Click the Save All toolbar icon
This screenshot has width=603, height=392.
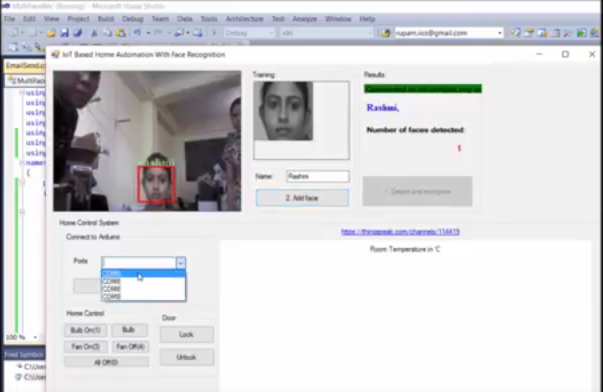tap(78, 33)
